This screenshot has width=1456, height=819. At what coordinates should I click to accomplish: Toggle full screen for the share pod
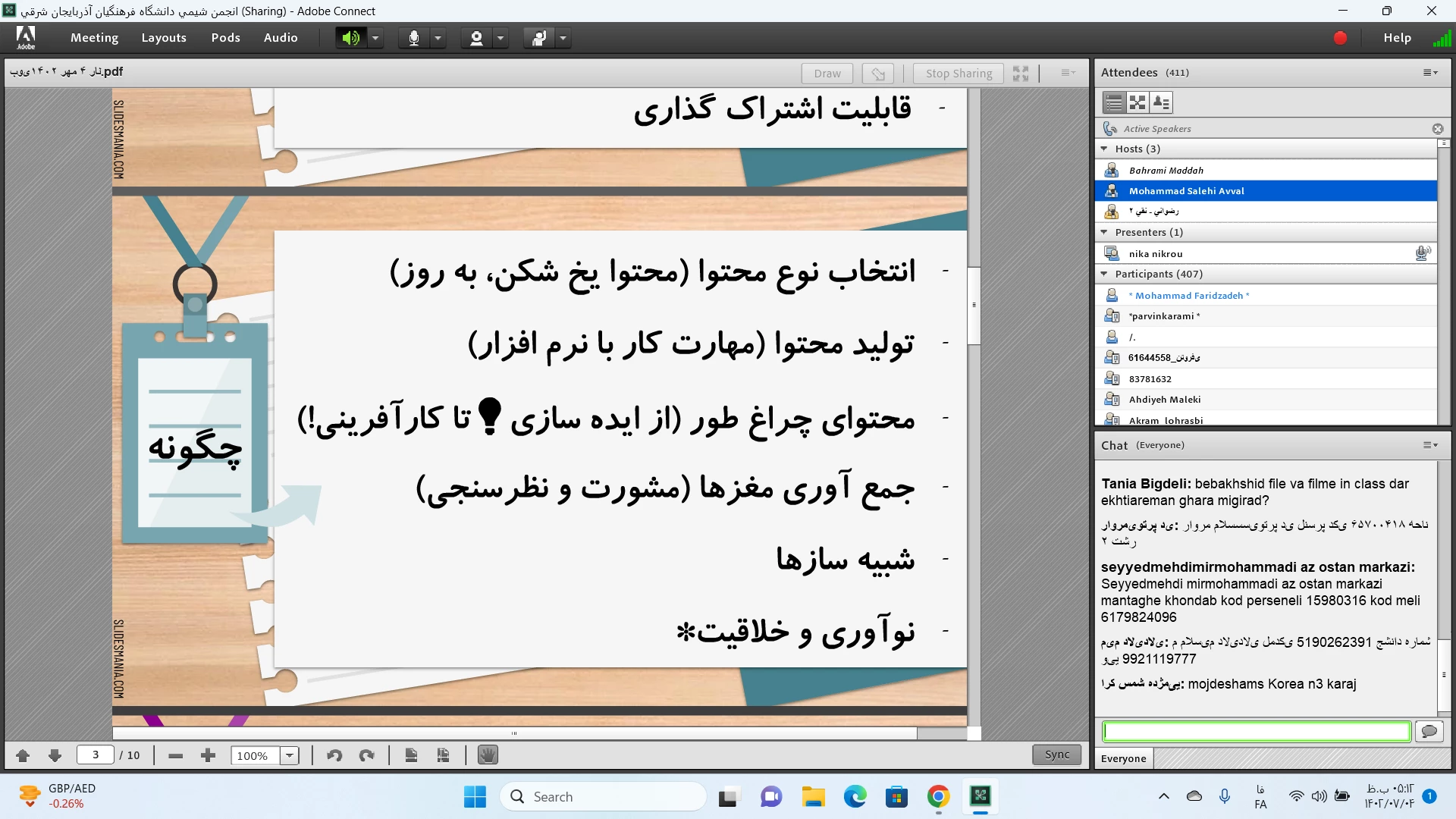(x=1021, y=73)
